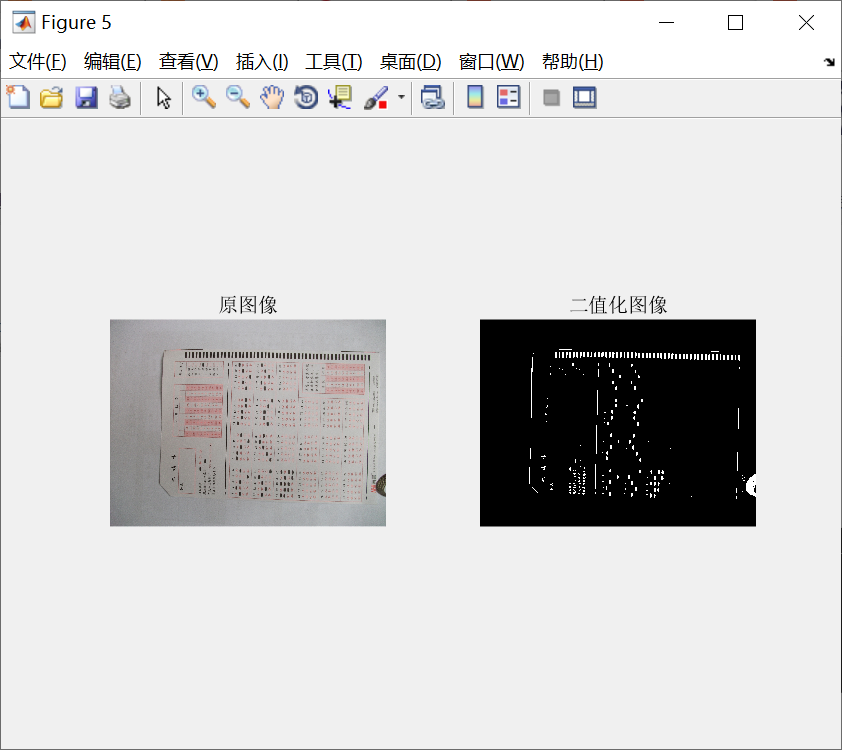Click the Show Plot Tools icon

(584, 98)
